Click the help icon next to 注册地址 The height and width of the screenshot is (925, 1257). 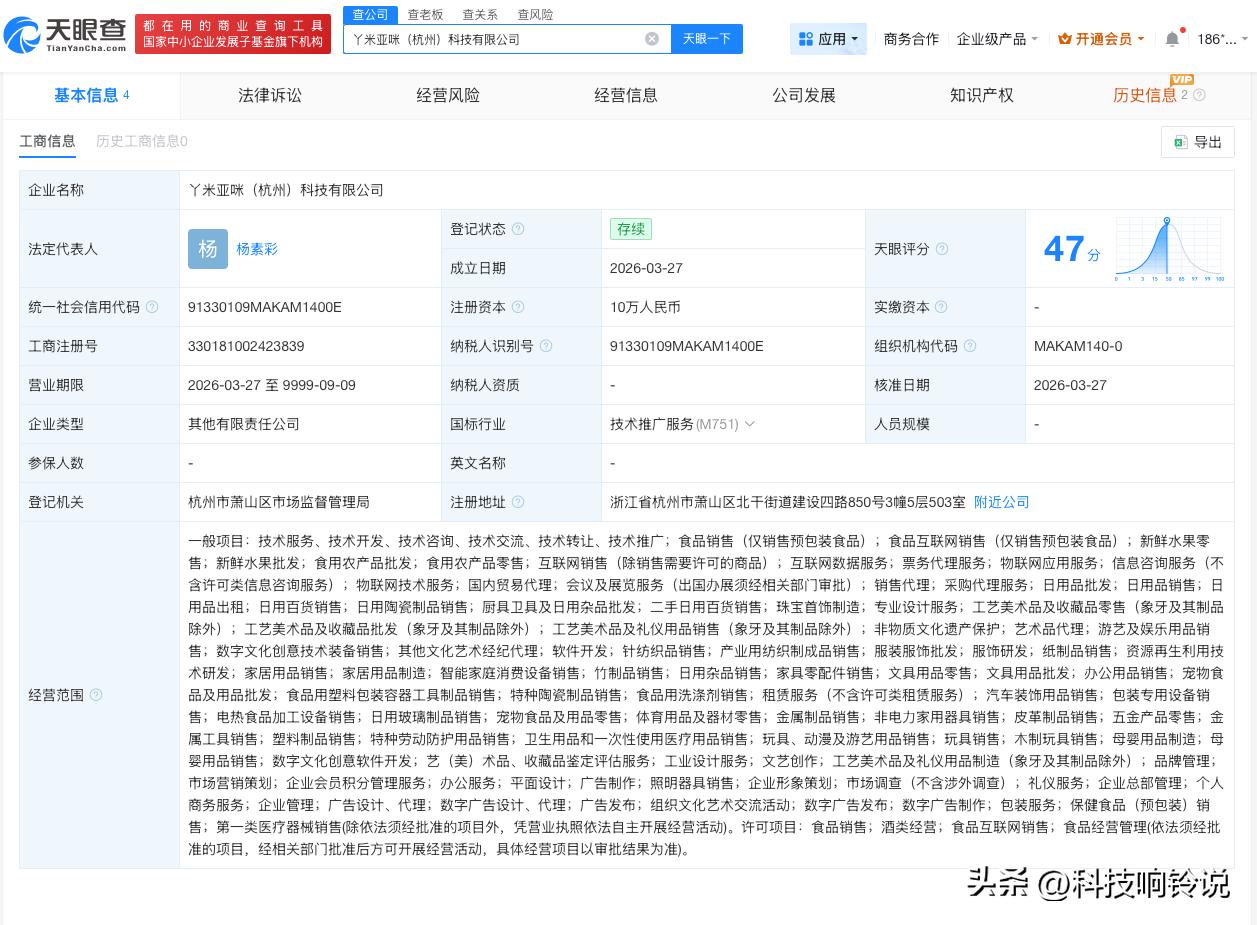click(x=518, y=502)
